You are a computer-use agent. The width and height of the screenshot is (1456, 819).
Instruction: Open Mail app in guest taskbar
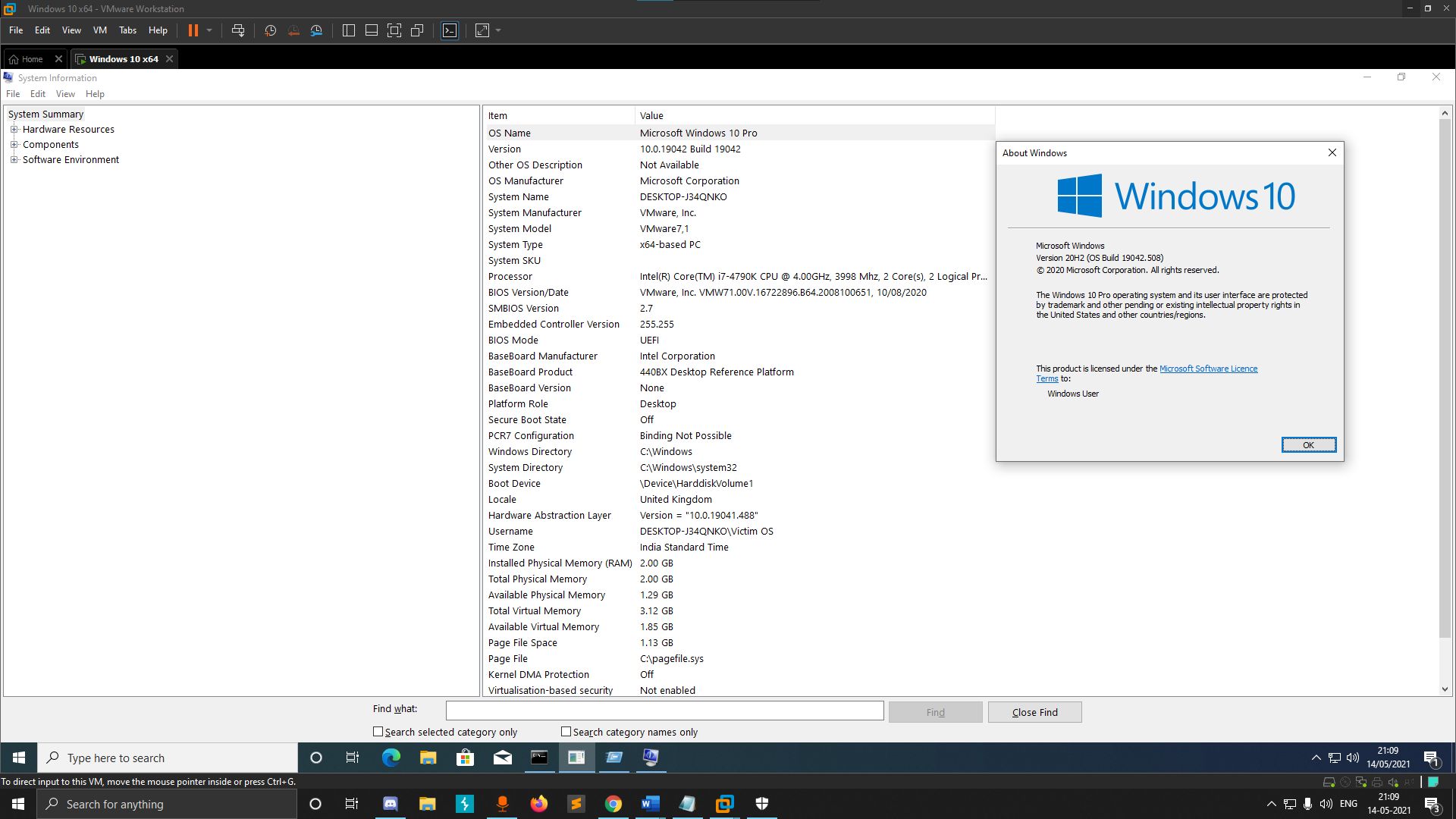coord(503,758)
